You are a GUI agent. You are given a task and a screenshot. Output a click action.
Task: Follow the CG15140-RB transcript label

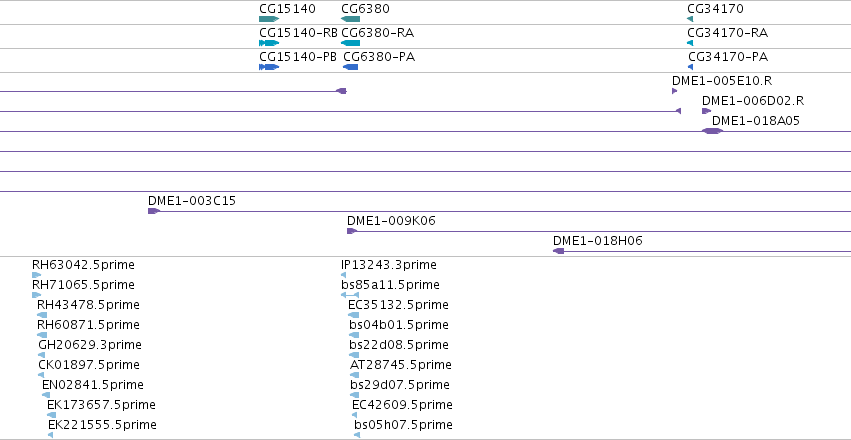click(299, 33)
